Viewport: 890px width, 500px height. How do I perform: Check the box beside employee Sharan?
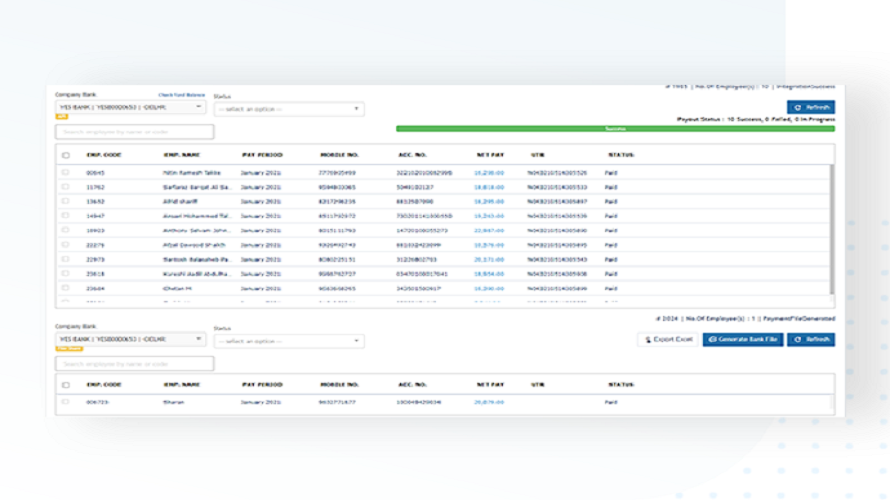(x=66, y=402)
